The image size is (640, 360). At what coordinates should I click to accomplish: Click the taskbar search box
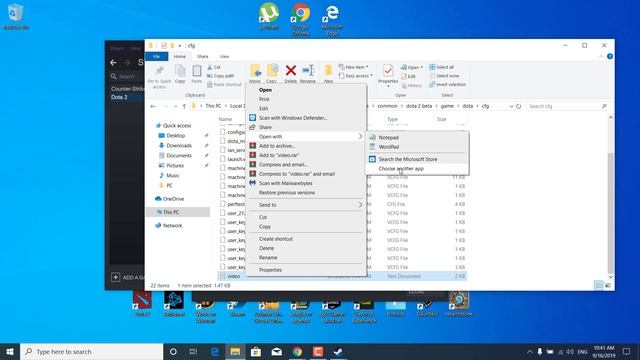[x=91, y=351]
